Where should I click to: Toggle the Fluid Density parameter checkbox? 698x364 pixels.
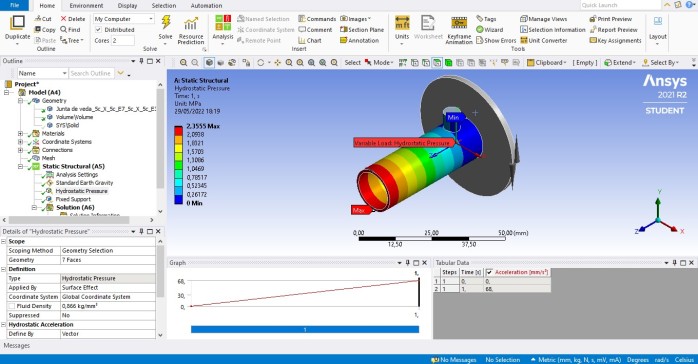point(11,306)
